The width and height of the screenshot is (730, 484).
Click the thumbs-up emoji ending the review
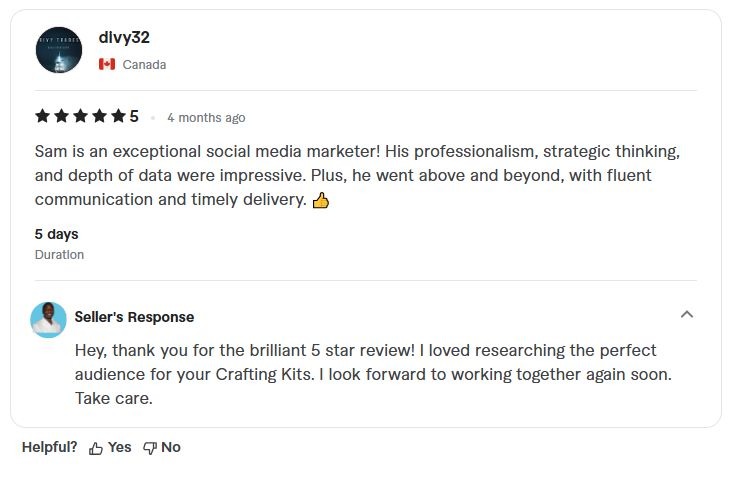coord(321,200)
